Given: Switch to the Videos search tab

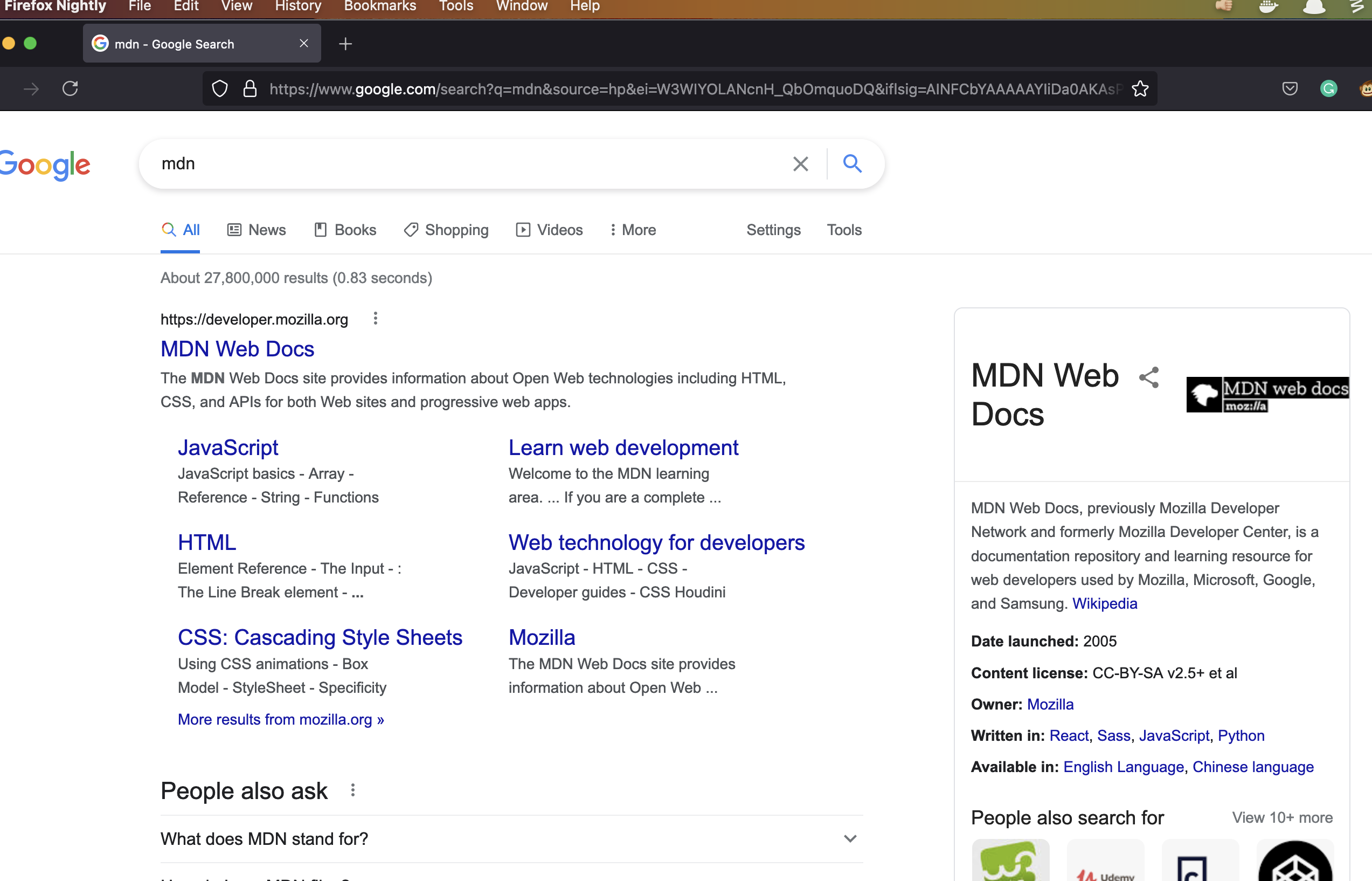Looking at the screenshot, I should click(x=549, y=229).
